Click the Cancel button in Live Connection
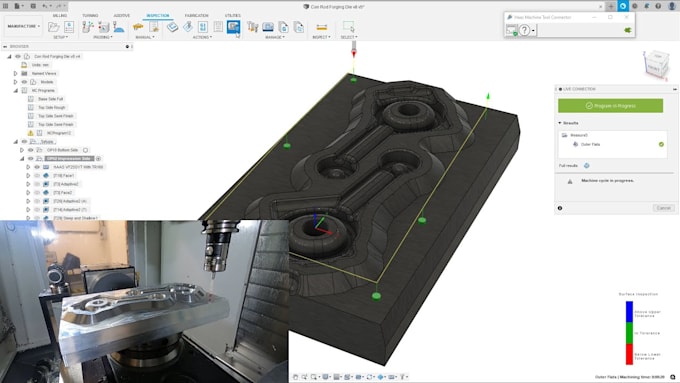The height and width of the screenshot is (383, 680). point(664,208)
